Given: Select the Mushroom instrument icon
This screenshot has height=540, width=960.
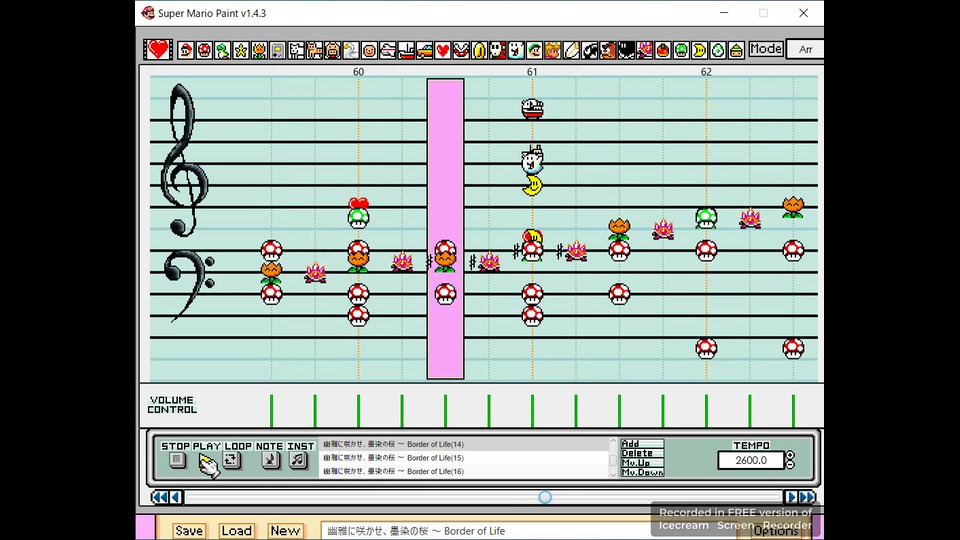Looking at the screenshot, I should point(204,50).
